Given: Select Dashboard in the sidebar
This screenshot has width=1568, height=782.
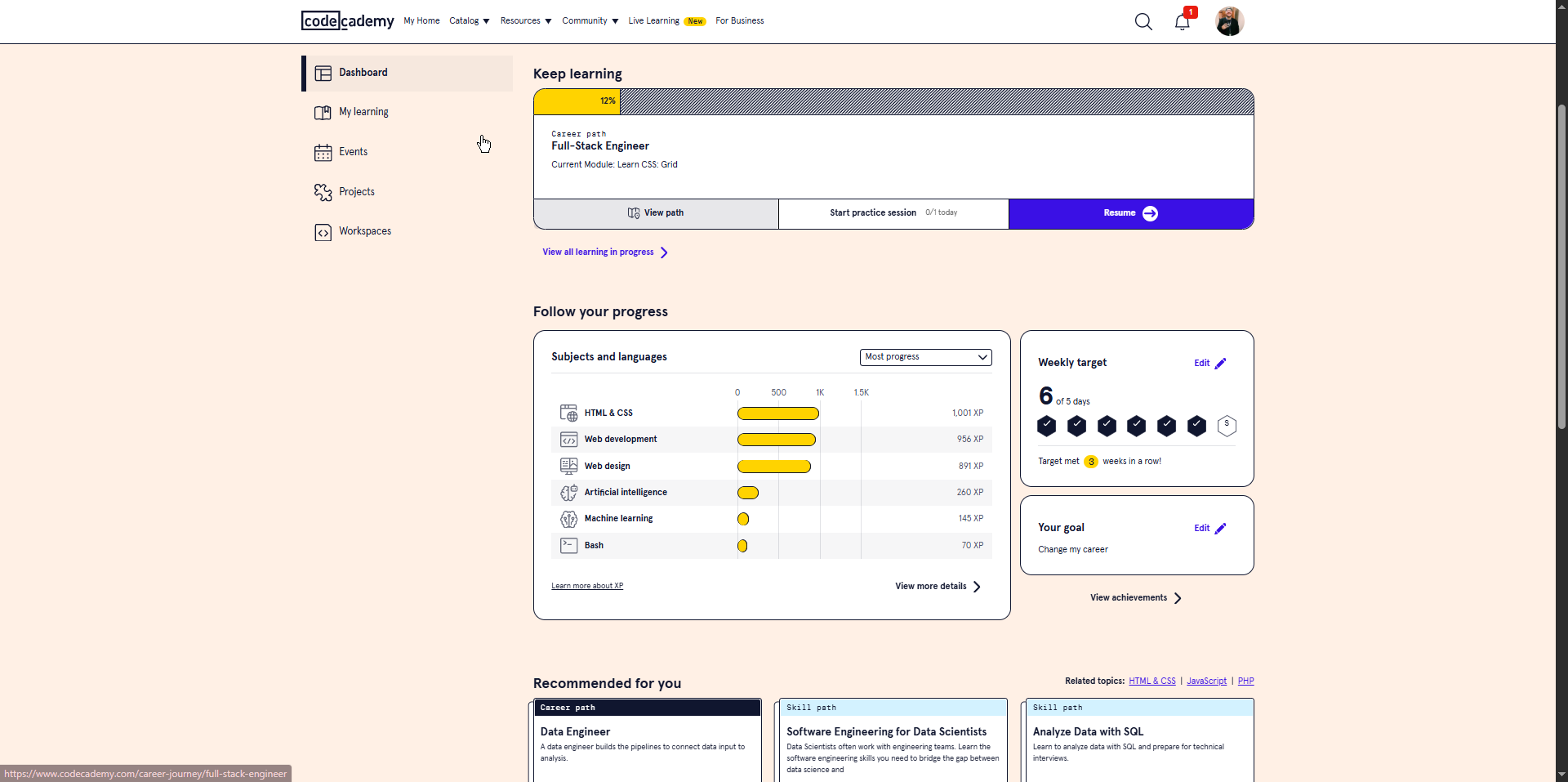Looking at the screenshot, I should coord(408,74).
